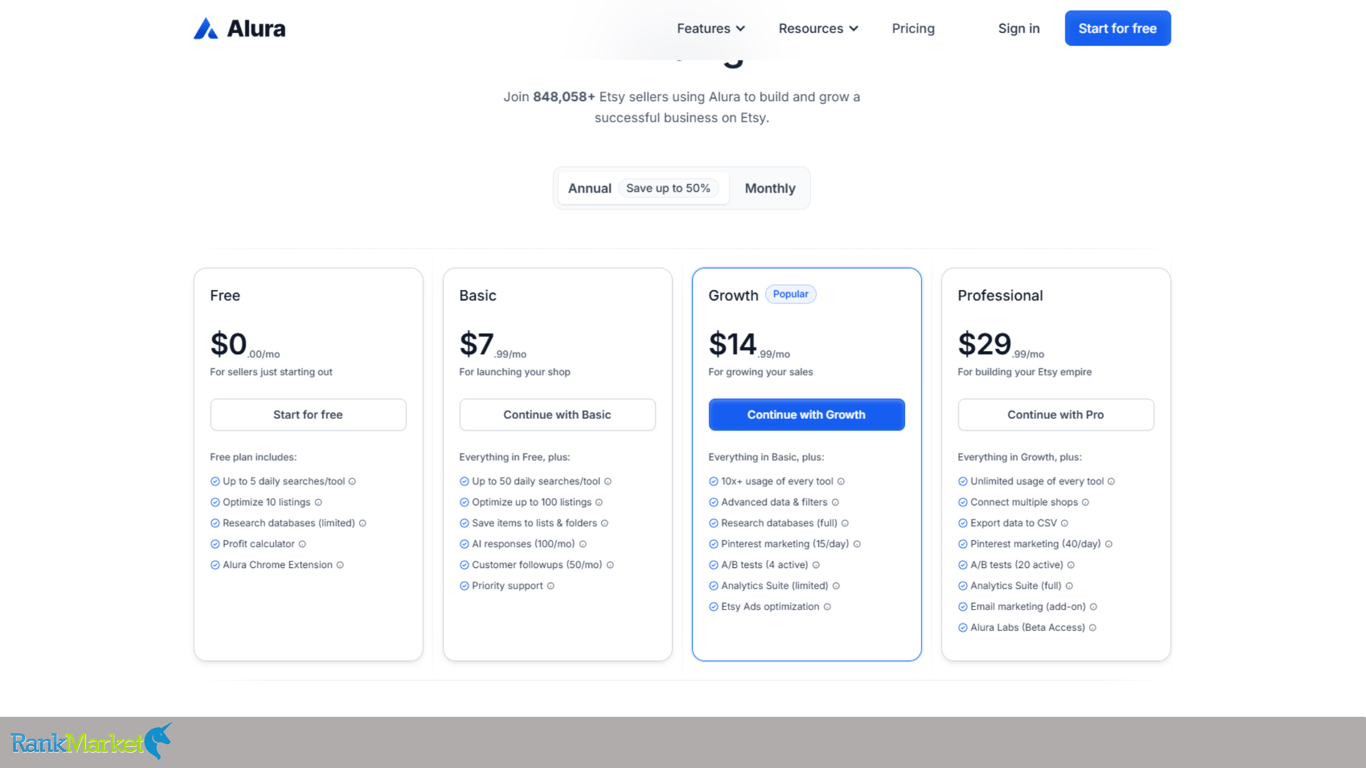Image resolution: width=1366 pixels, height=768 pixels.
Task: Click the Alura logo
Action: tap(240, 28)
